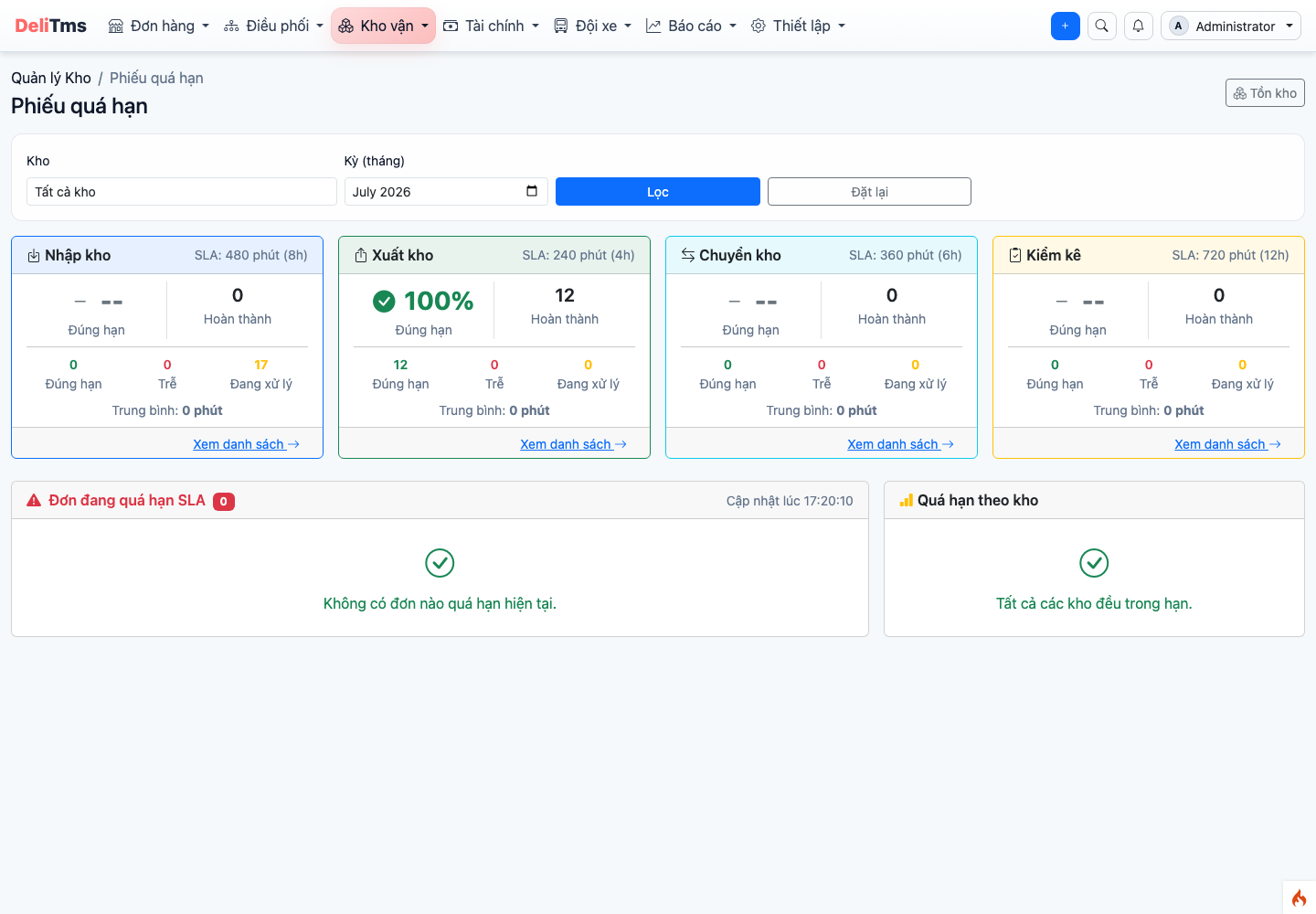Click the bar chart icon beside Quá hạn theo kho
Screen dimensions: 1316x914
point(907,500)
